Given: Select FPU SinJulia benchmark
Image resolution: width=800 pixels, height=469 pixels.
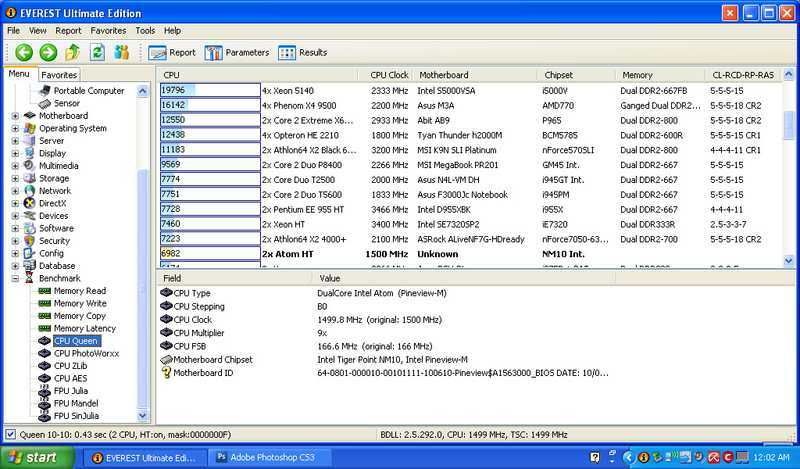Looking at the screenshot, I should click(x=77, y=416).
